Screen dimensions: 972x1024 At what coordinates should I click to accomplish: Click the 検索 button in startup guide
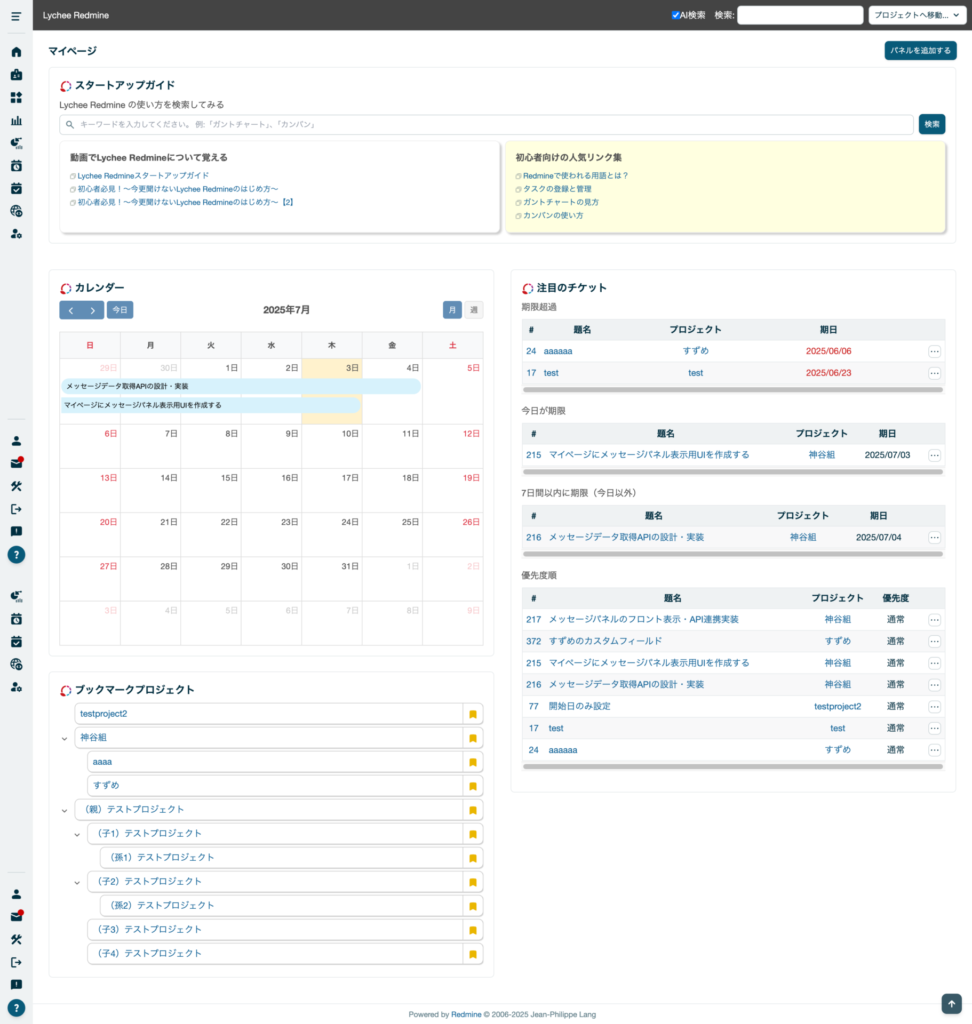(932, 124)
